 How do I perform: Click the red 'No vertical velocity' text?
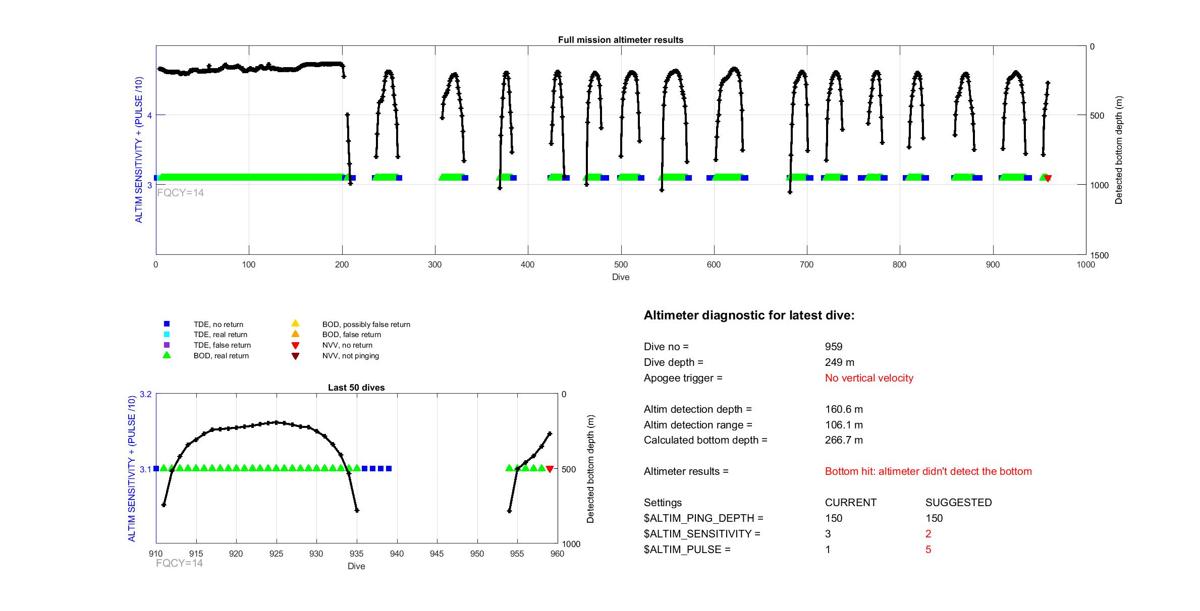tap(869, 378)
